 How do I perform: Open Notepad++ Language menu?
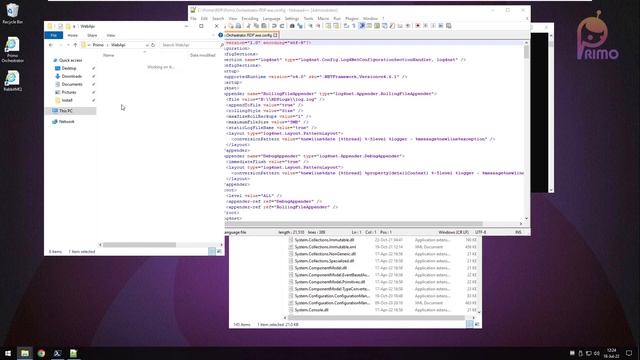[x=271, y=19]
